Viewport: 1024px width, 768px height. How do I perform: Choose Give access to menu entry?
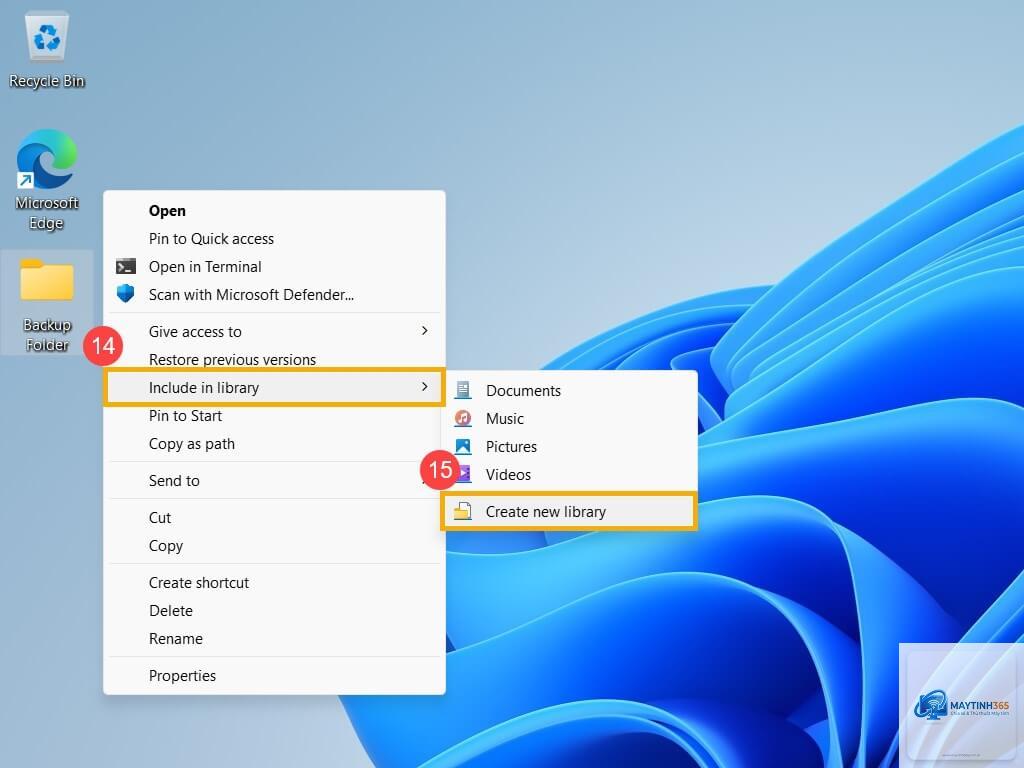pyautogui.click(x=274, y=332)
